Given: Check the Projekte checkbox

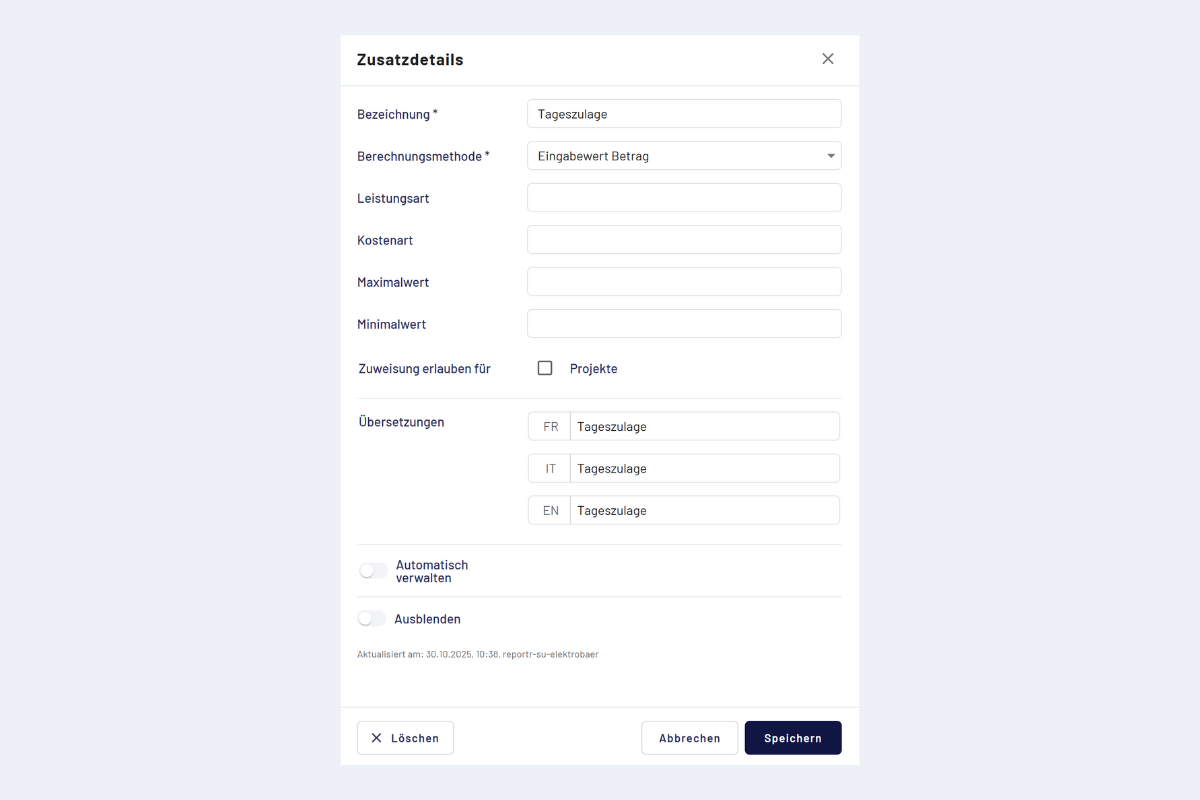Looking at the screenshot, I should 545,368.
